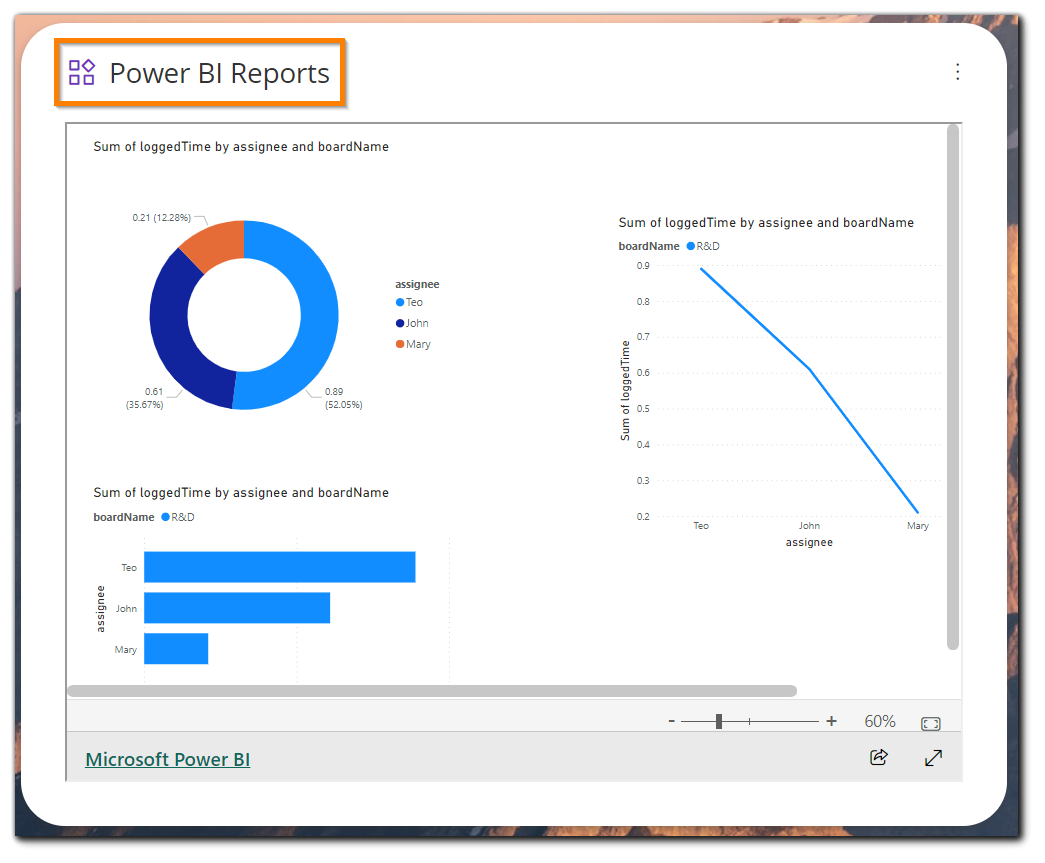Click the bar chart title text
Viewport: 1045px width, 863px height.
(x=241, y=492)
